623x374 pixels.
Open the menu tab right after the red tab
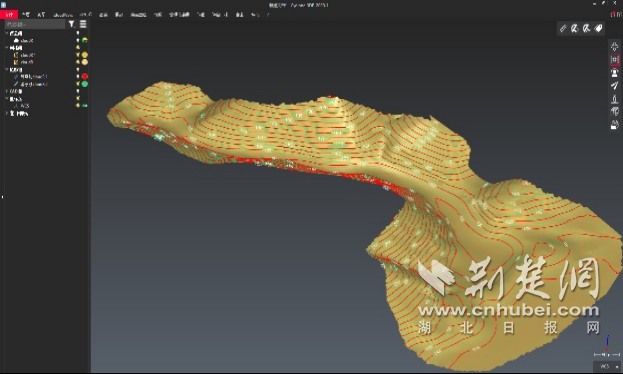[26, 15]
